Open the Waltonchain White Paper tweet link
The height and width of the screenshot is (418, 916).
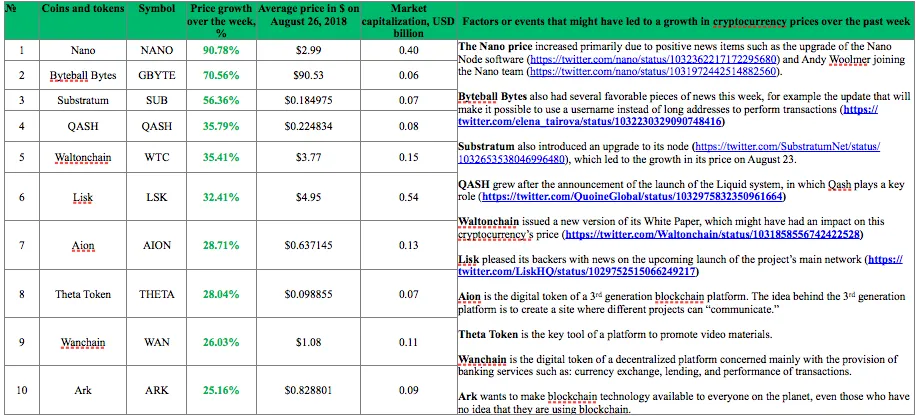[714, 235]
